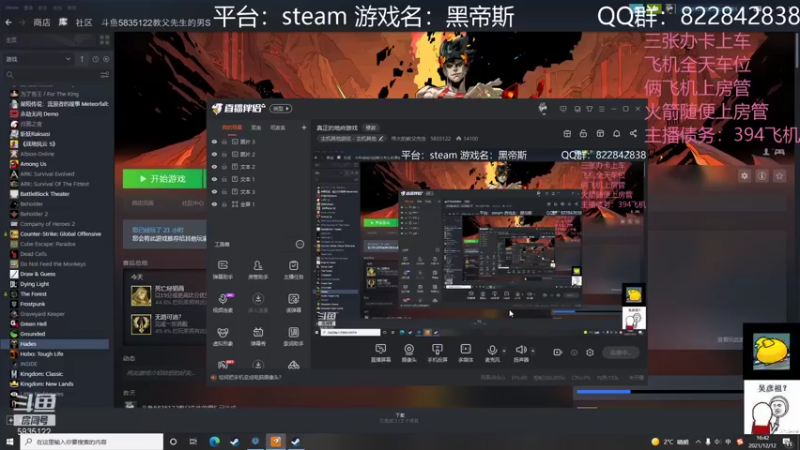Click the Task View taskbar icon

click(x=193, y=441)
